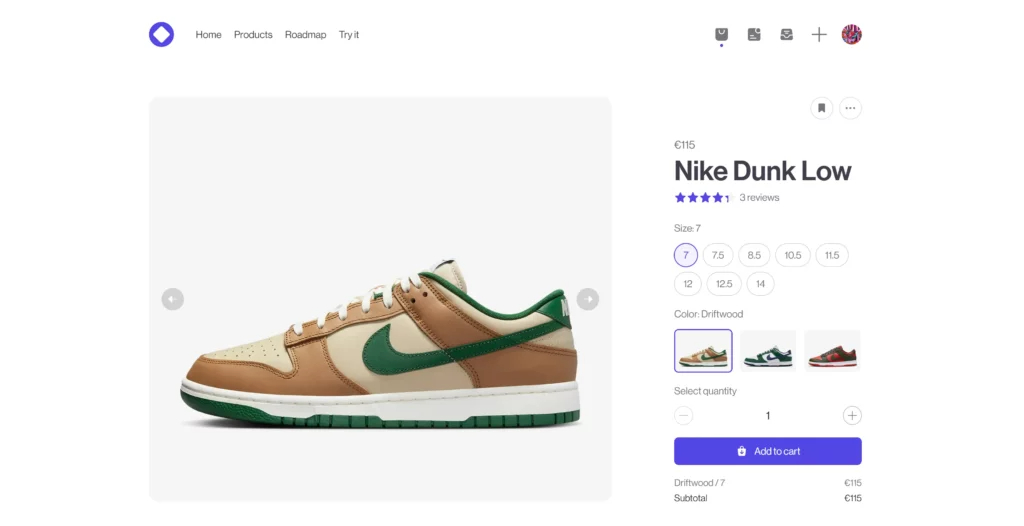Click the plus icon in header

(x=819, y=34)
